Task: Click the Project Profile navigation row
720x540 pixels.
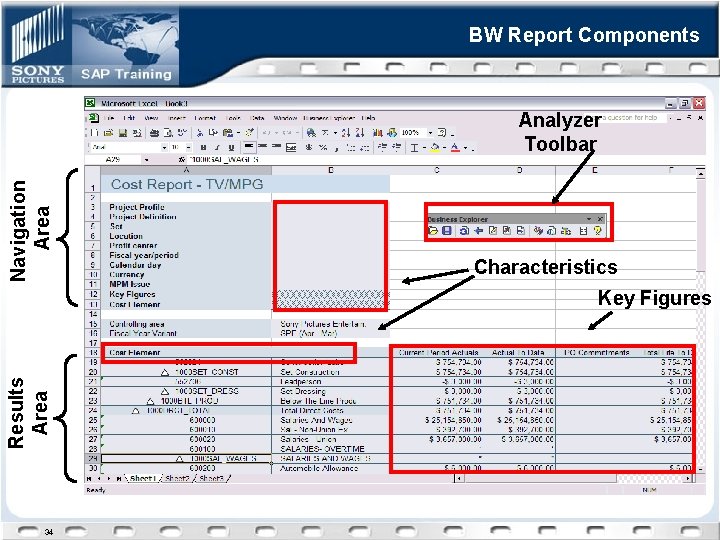Action: coord(186,207)
